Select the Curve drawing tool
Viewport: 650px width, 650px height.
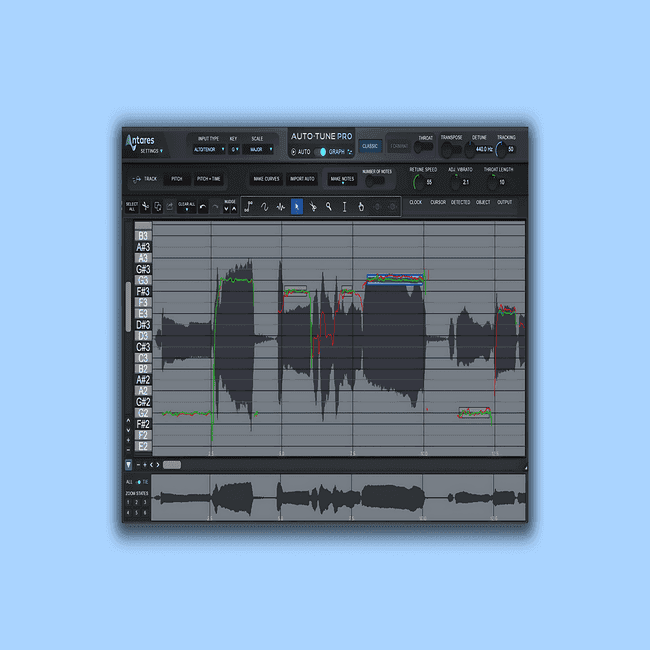point(264,206)
